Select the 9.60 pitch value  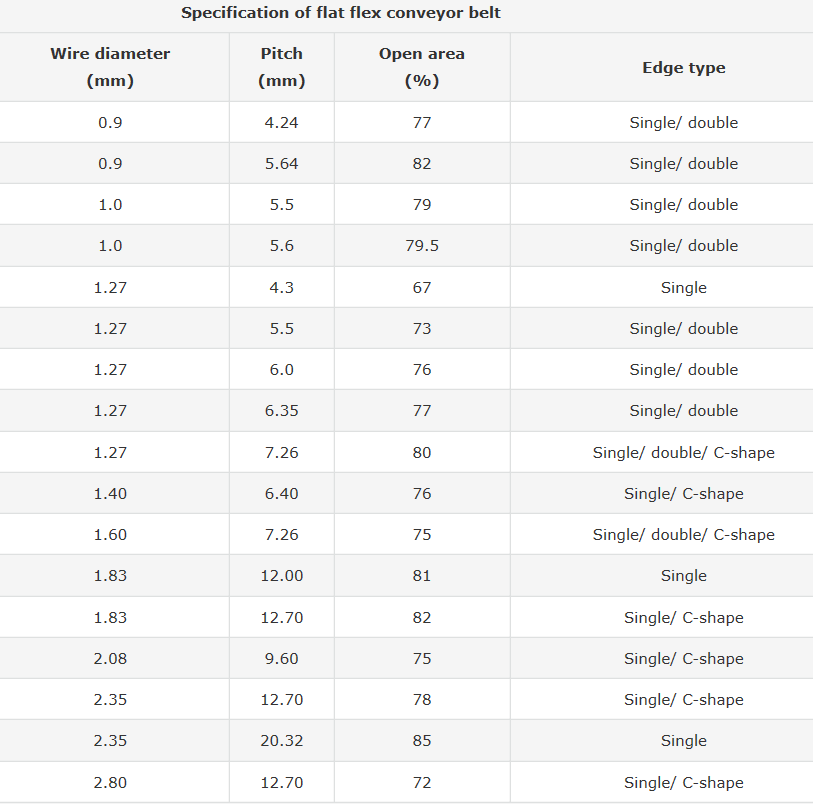click(x=282, y=658)
